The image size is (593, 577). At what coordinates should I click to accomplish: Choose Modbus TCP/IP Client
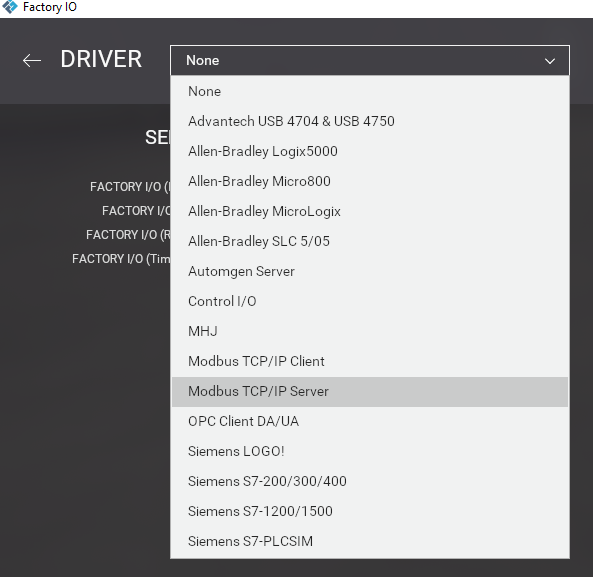click(x=370, y=361)
